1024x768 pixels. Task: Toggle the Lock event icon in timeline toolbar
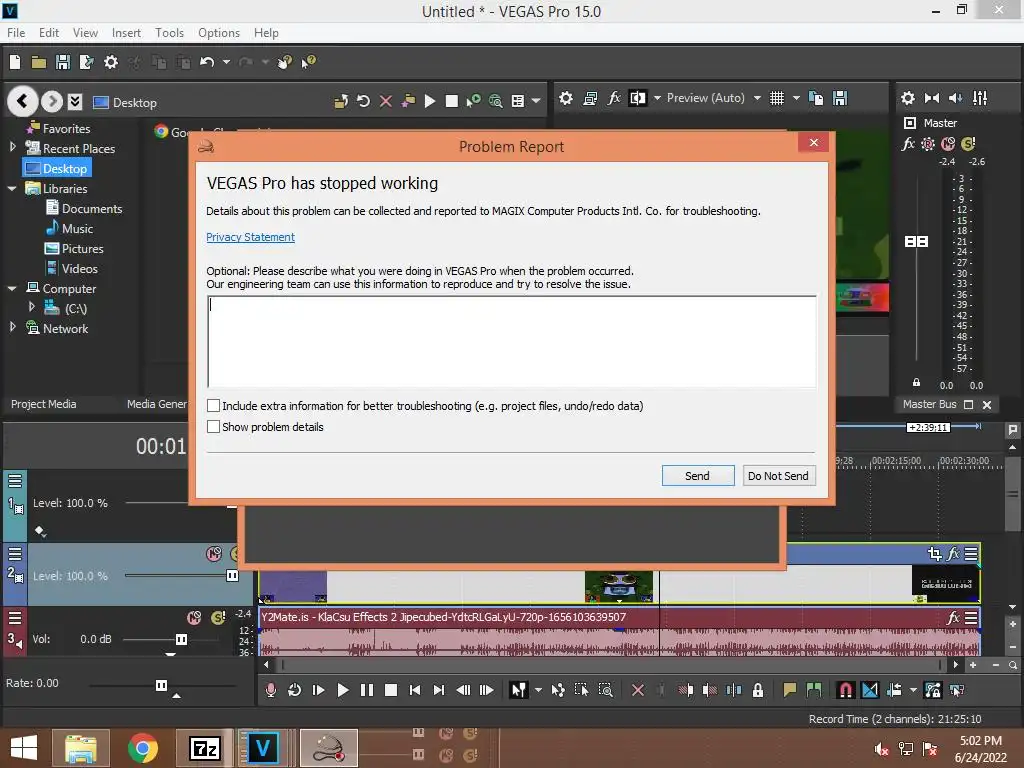point(758,690)
